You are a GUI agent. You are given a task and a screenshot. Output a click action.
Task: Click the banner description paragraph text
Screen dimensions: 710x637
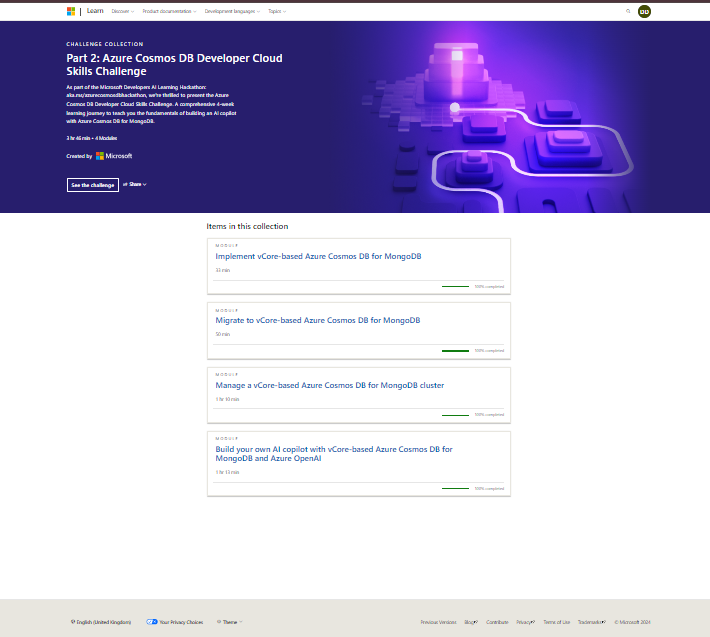[151, 104]
